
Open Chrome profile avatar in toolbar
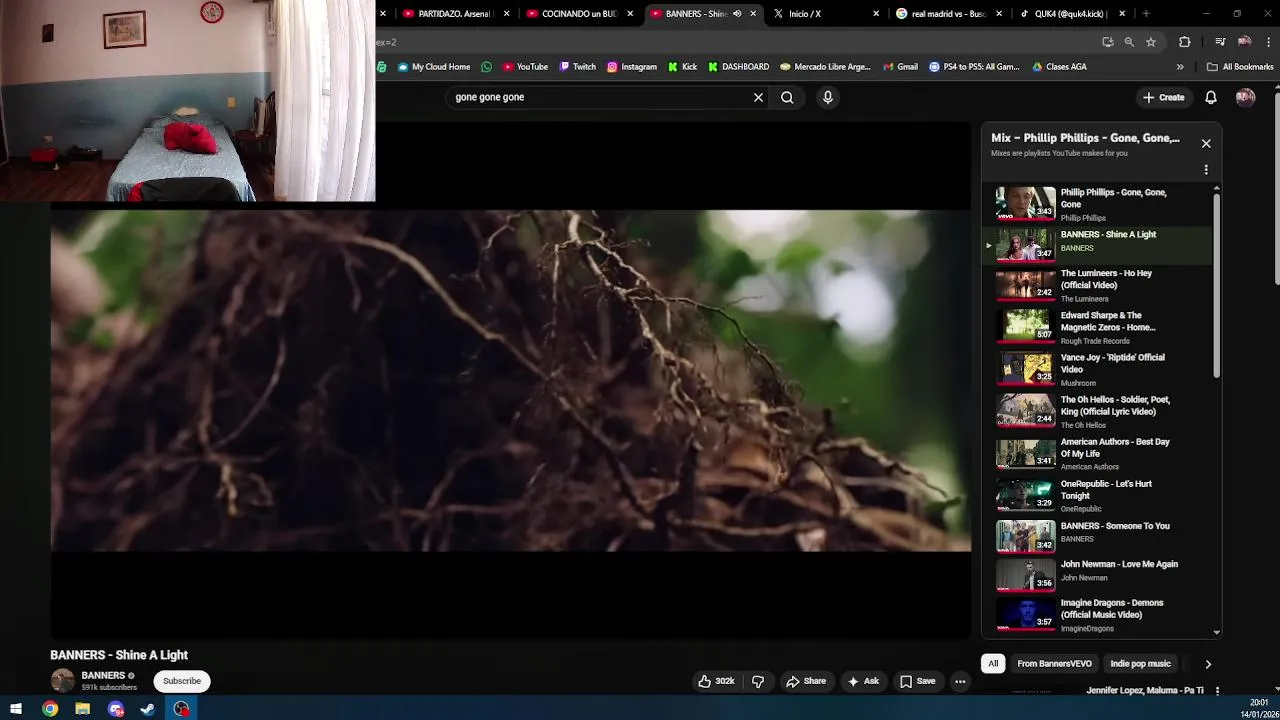[1244, 42]
